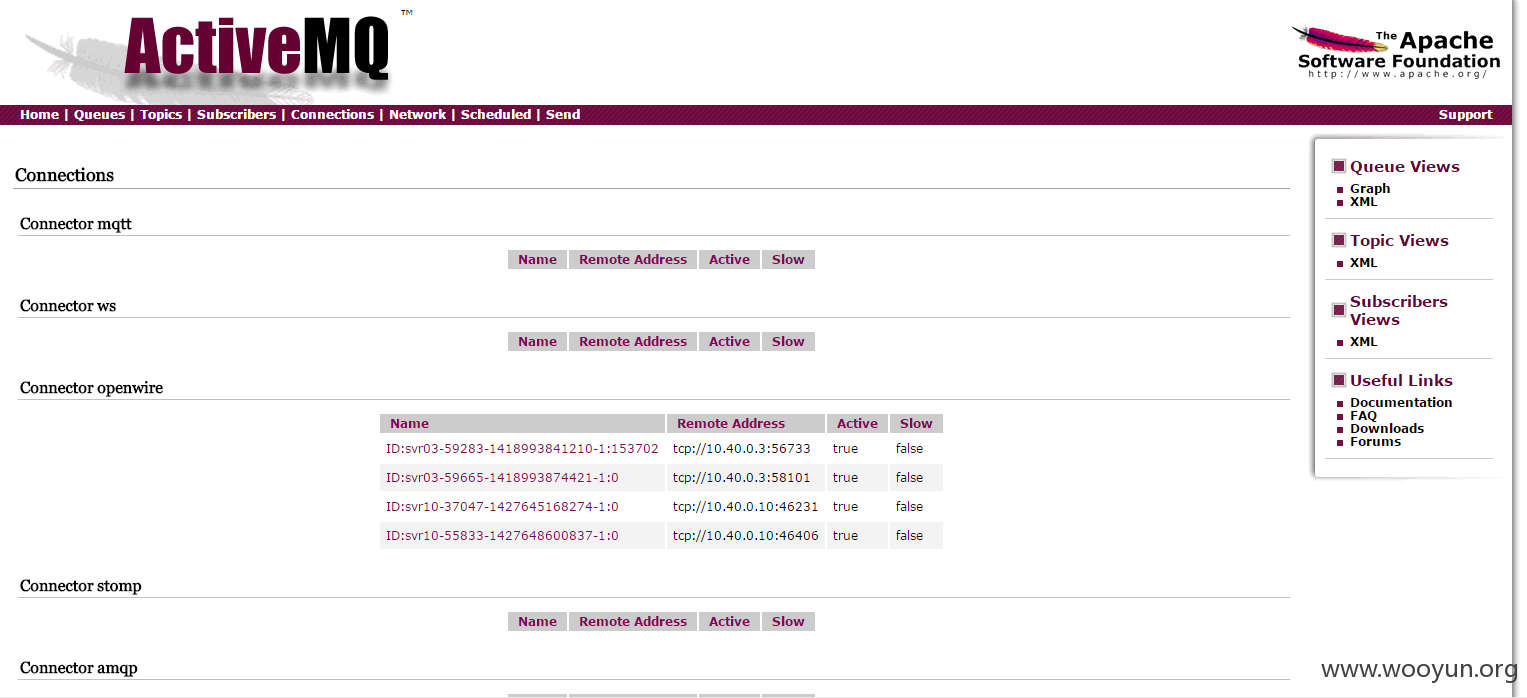The height and width of the screenshot is (698, 1527).
Task: Open the FAQ link
Action: pyautogui.click(x=1363, y=415)
